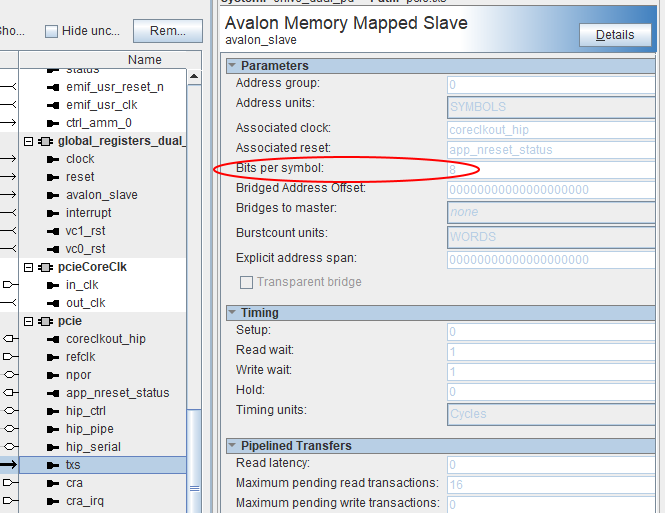Viewport: 665px width, 513px height.
Task: Collapse the pcie tree node
Action: pos(28,321)
